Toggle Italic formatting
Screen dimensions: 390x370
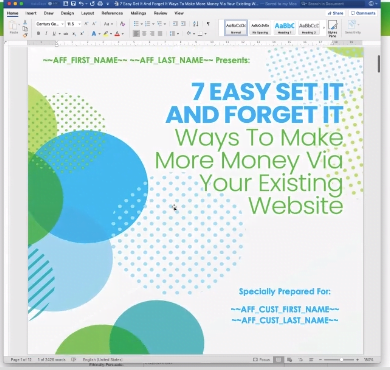46,34
